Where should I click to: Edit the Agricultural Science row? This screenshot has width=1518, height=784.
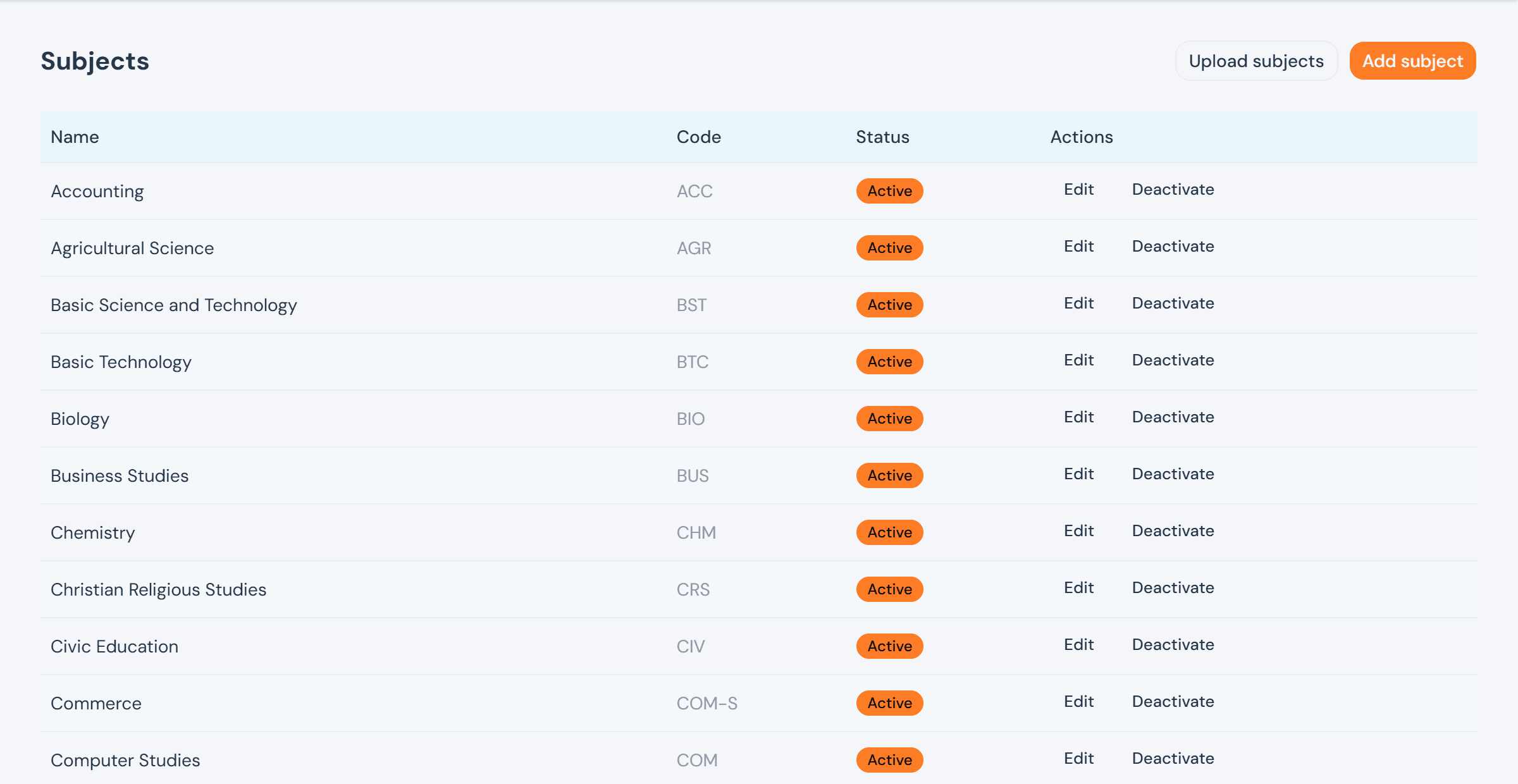point(1078,247)
